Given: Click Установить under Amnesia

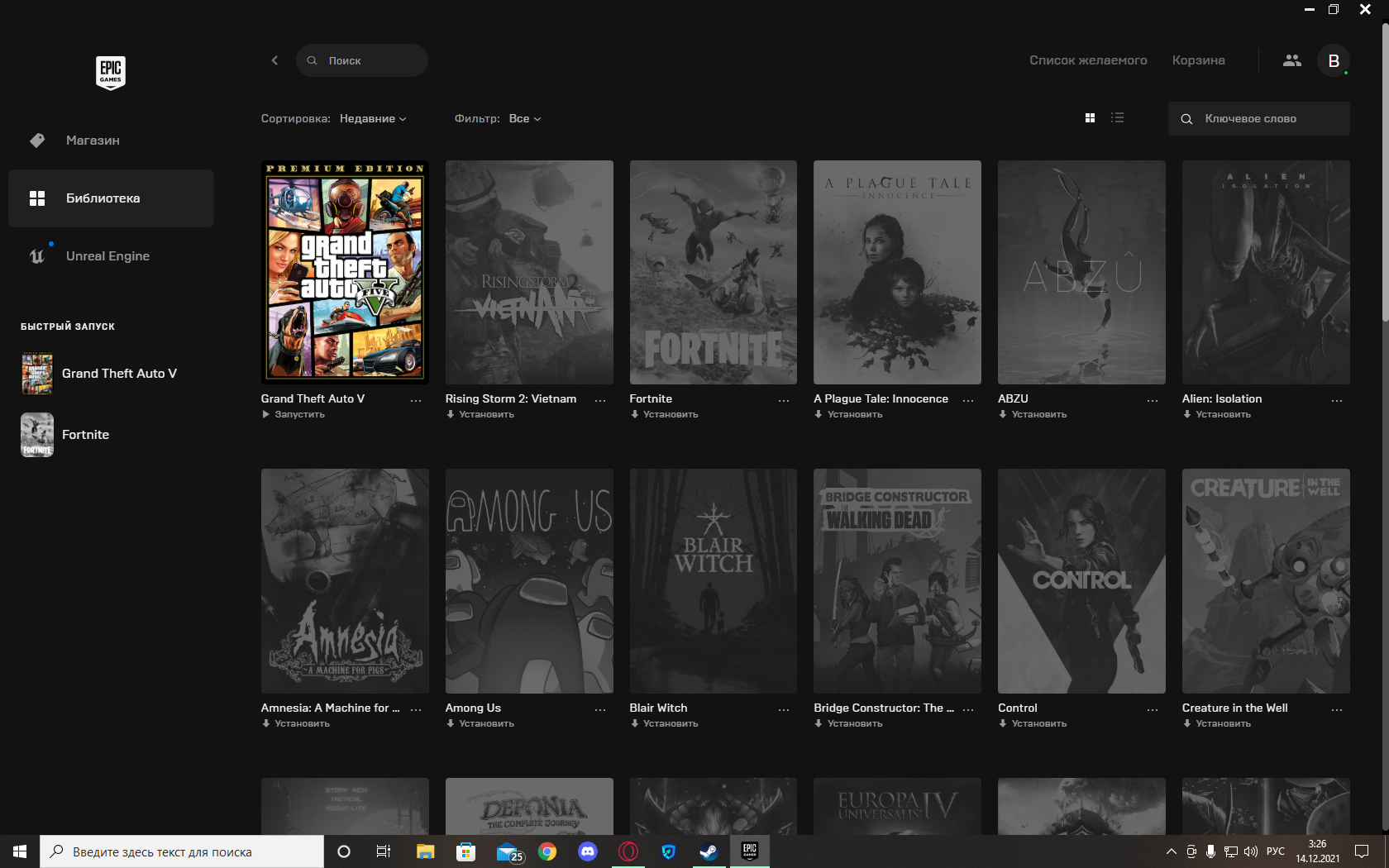Looking at the screenshot, I should coord(296,723).
